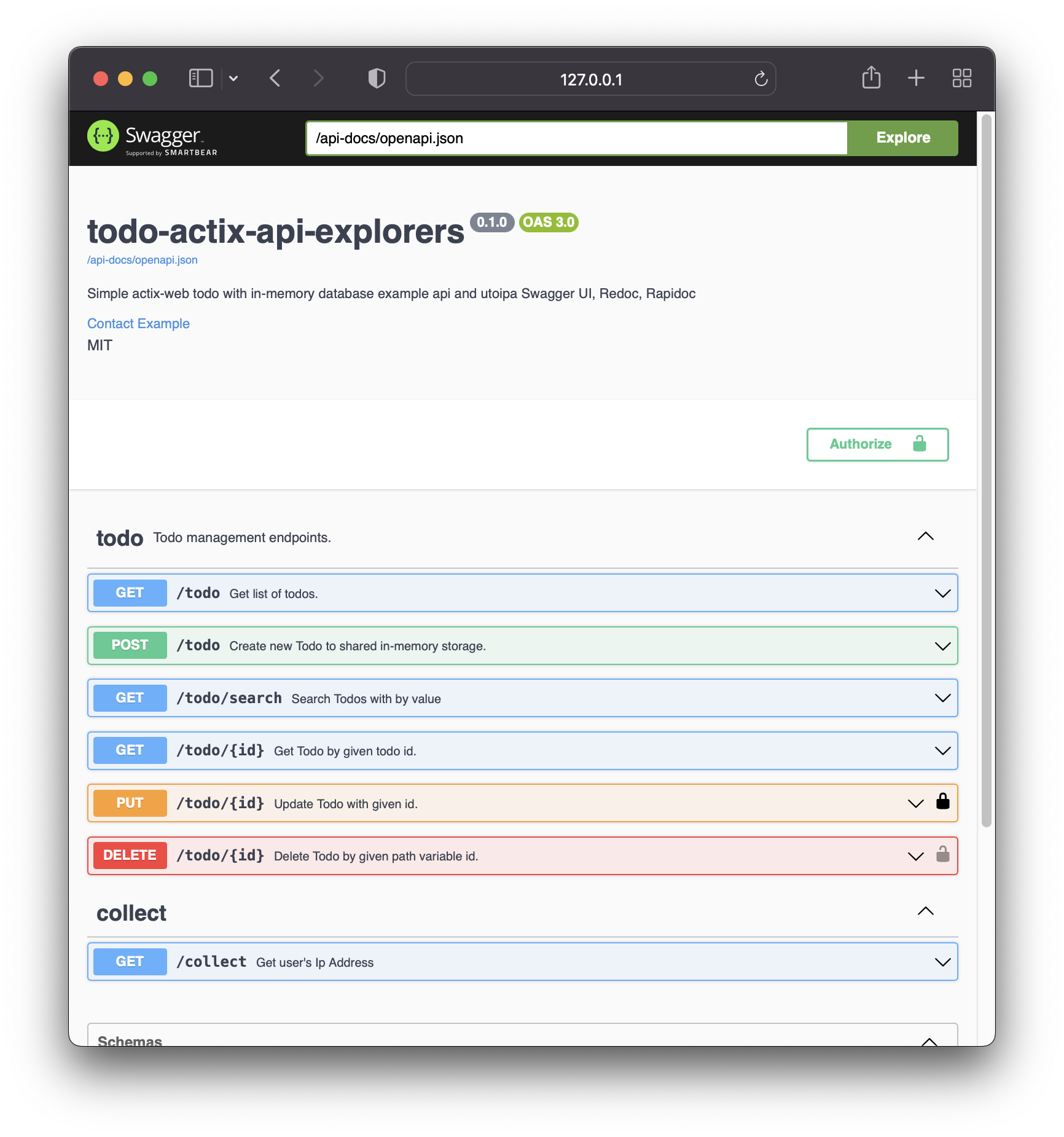Image resolution: width=1064 pixels, height=1137 pixels.
Task: Focus the /api-docs/openapi.json URL field
Action: (x=576, y=138)
